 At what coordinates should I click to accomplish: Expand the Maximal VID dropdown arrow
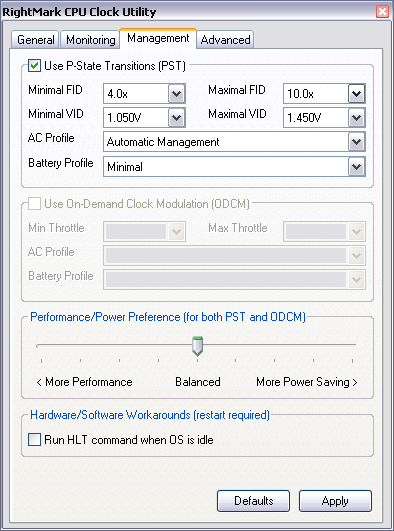click(x=356, y=118)
